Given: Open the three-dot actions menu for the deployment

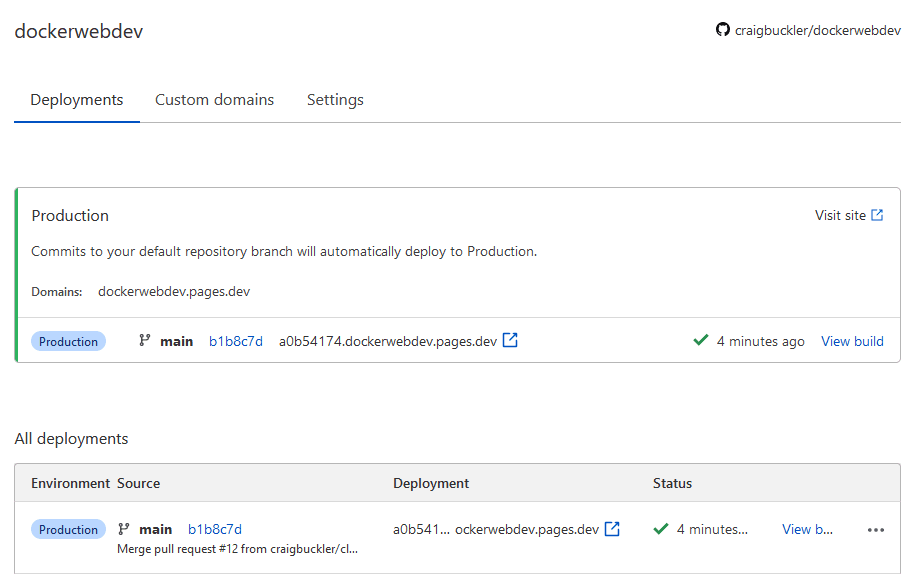Looking at the screenshot, I should click(x=876, y=530).
